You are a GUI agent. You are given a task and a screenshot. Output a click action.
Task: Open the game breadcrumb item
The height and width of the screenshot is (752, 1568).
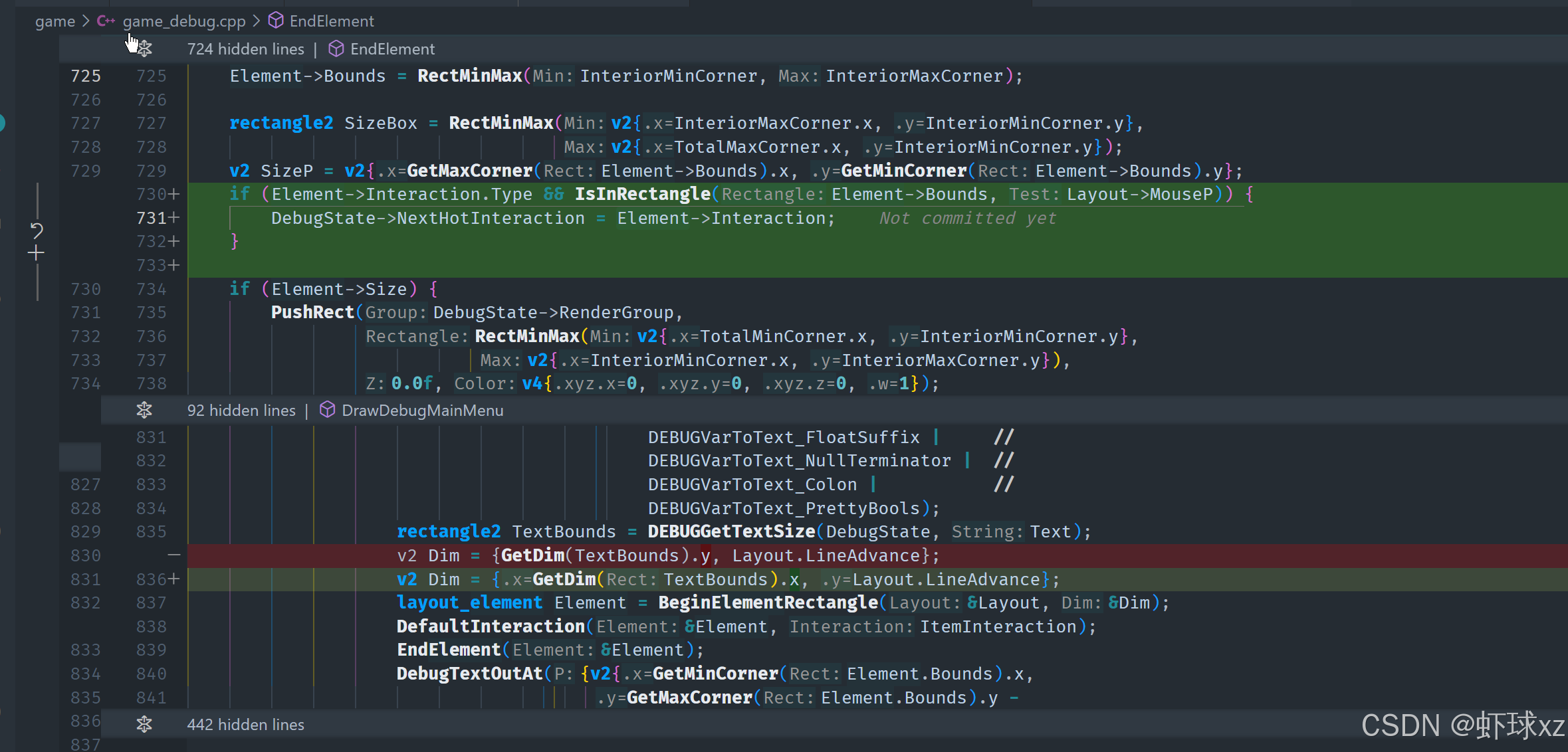point(55,21)
